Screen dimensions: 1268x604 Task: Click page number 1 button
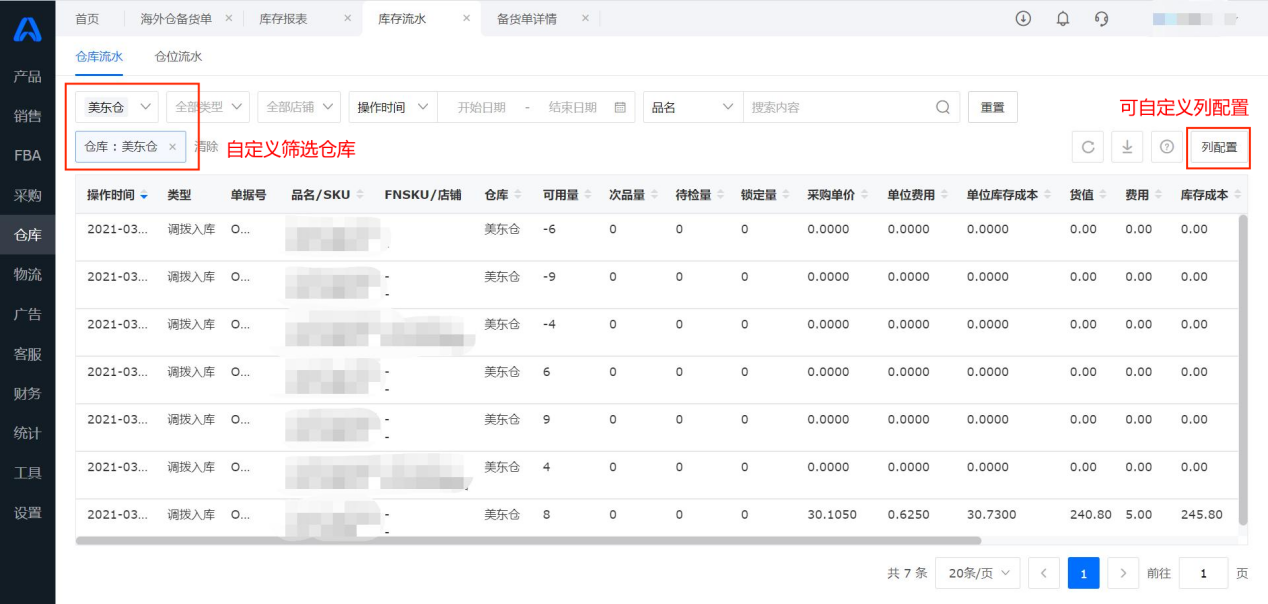[1083, 573]
